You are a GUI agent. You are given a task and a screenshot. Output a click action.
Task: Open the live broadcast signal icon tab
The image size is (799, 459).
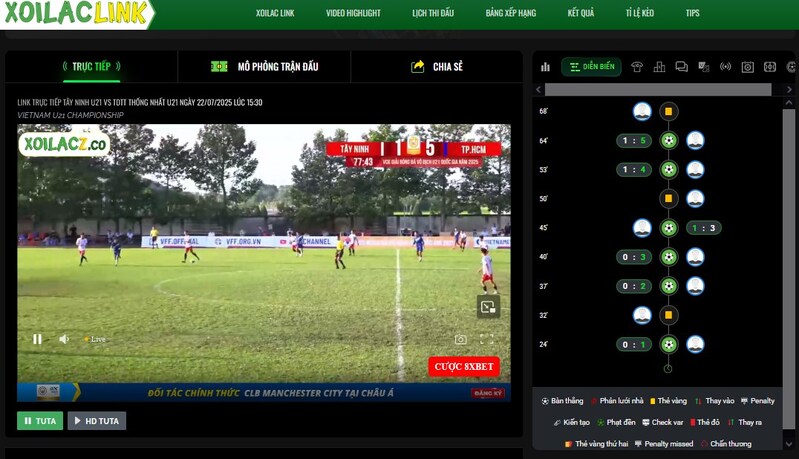pyautogui.click(x=725, y=67)
